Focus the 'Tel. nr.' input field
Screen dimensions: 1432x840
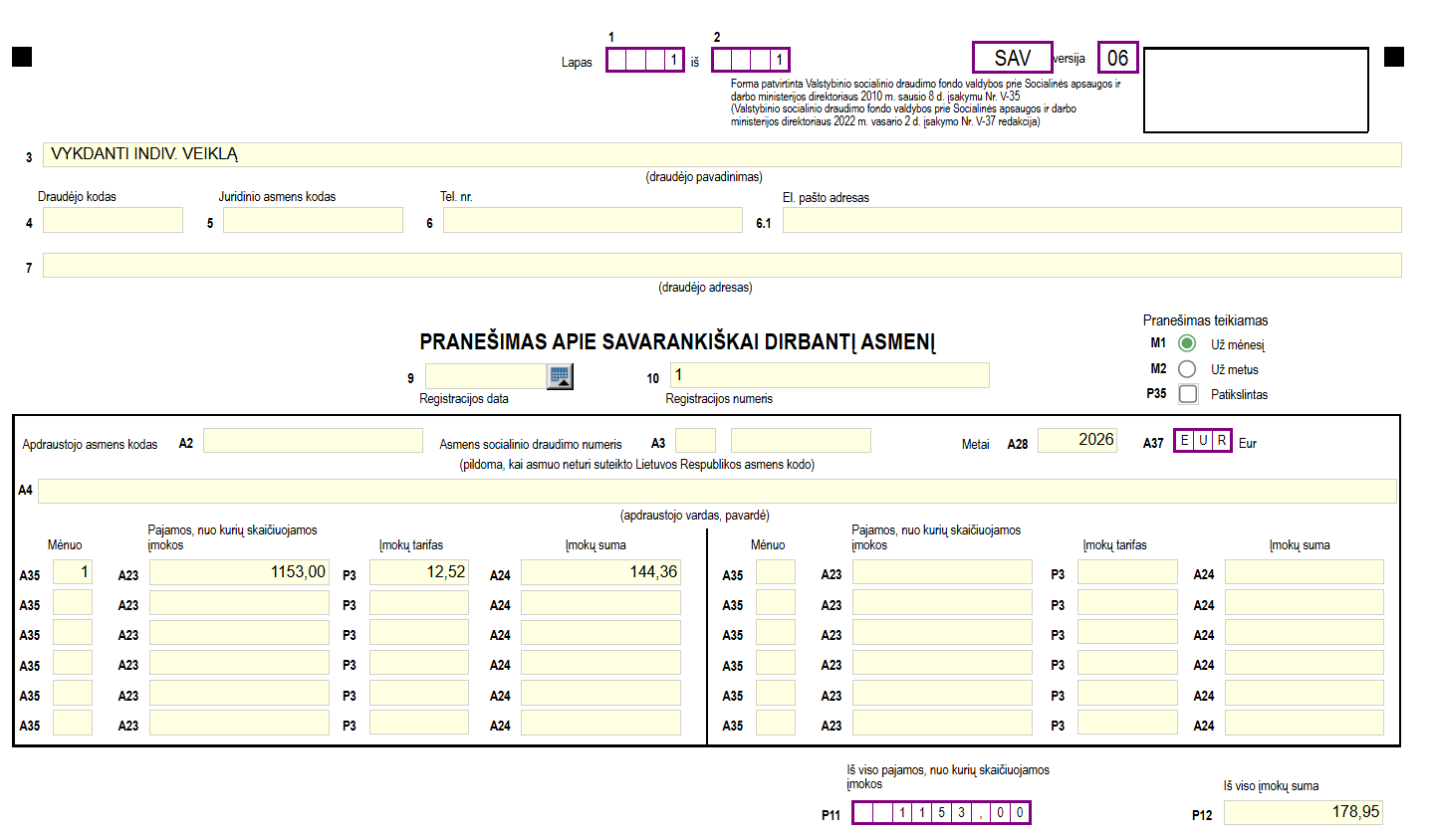point(593,220)
